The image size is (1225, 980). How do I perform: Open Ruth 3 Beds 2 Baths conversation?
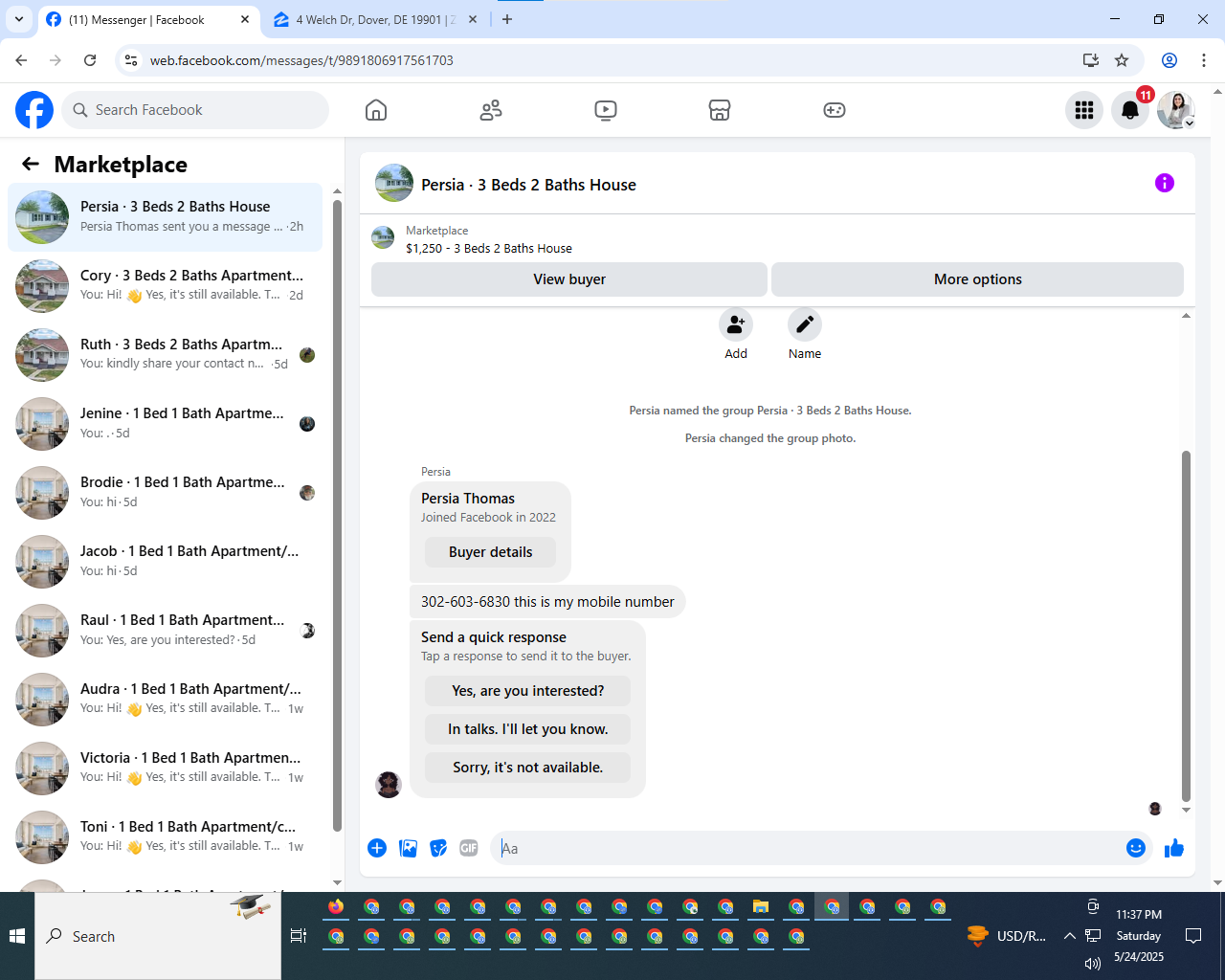pyautogui.click(x=165, y=355)
